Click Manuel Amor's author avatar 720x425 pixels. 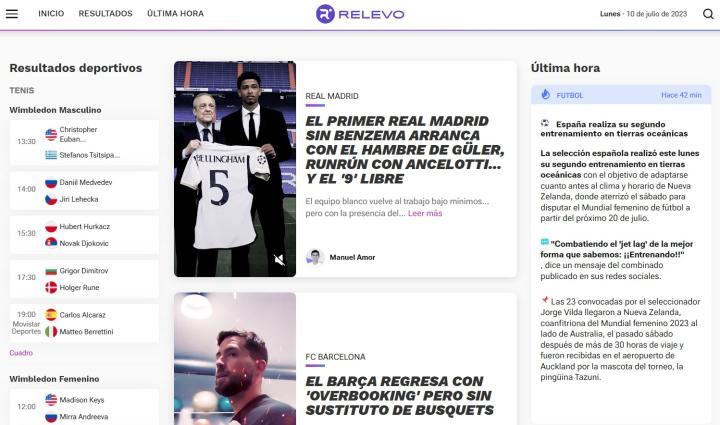click(x=315, y=257)
